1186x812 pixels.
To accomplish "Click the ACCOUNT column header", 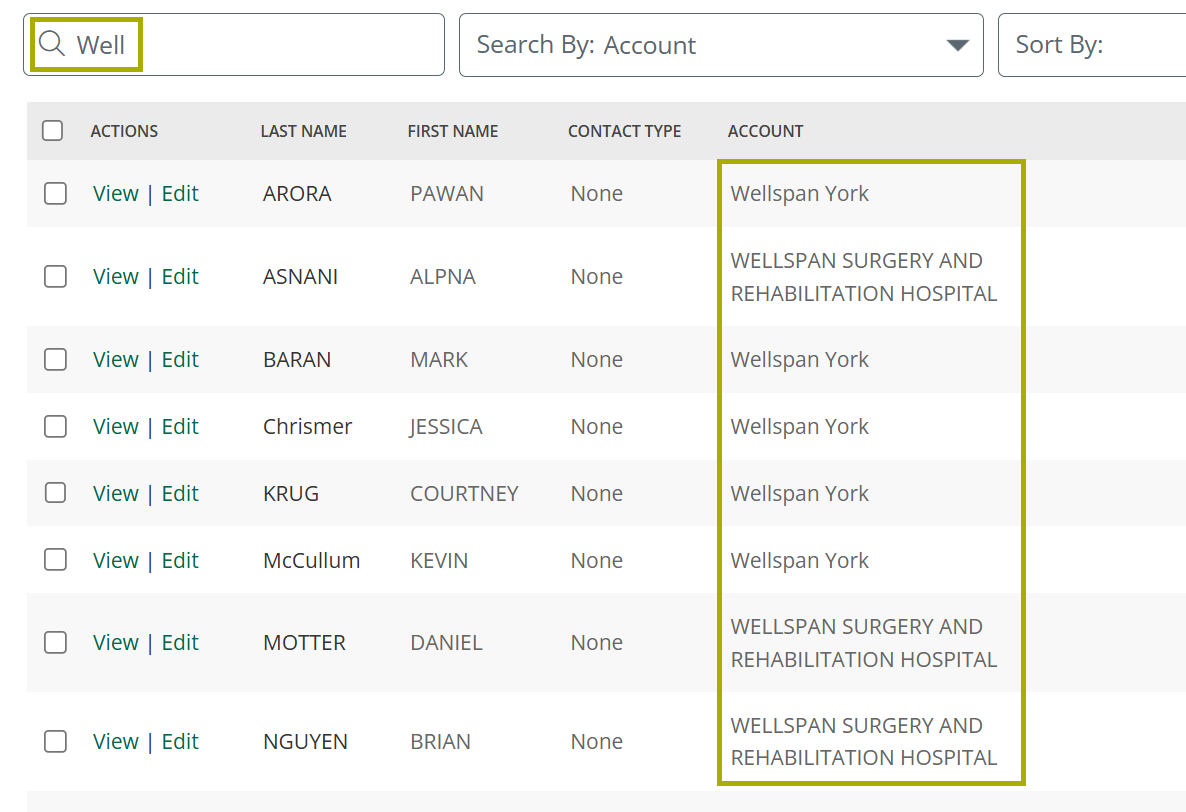I will pos(765,132).
